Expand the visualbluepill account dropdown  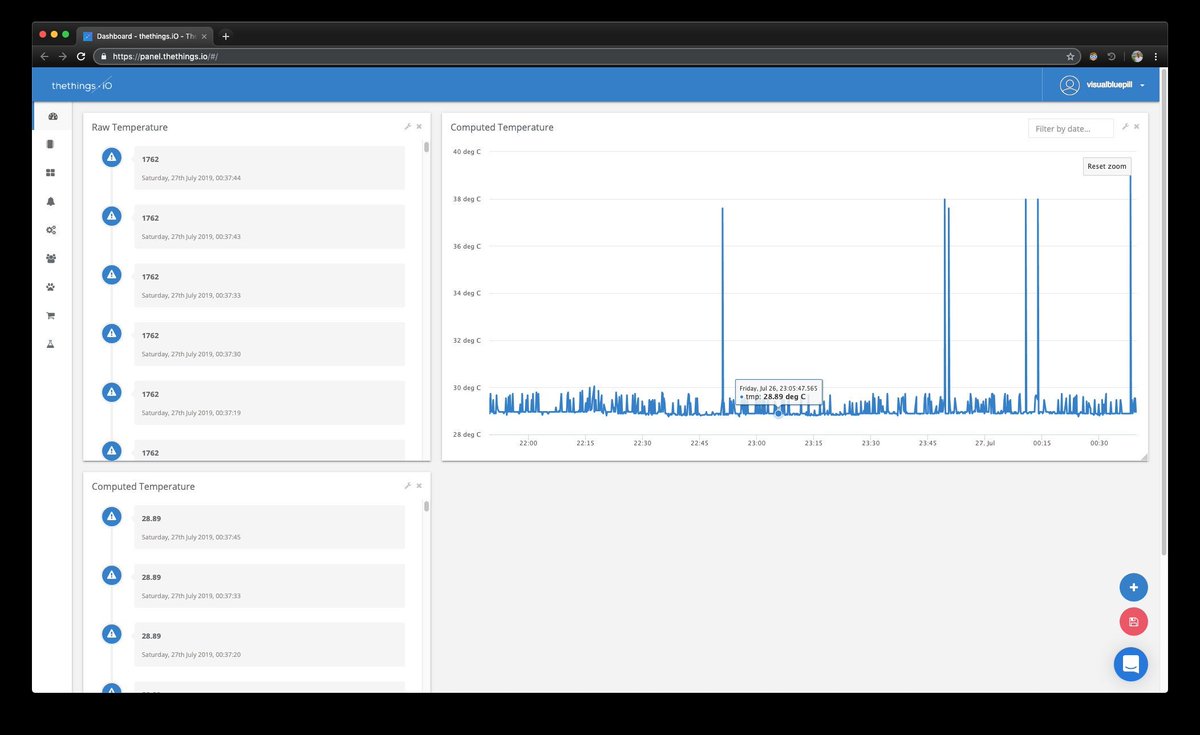(1115, 86)
